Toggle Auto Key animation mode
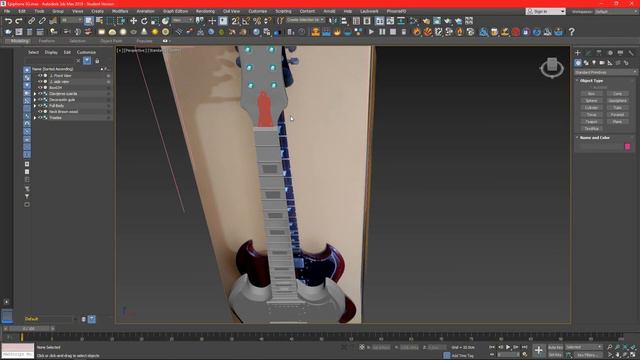 tap(555, 347)
